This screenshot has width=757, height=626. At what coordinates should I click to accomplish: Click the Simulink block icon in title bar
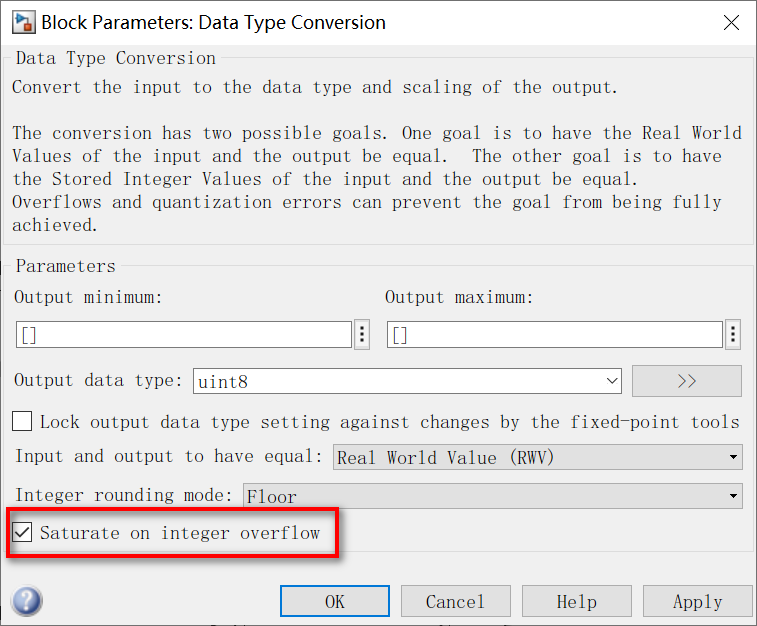[x=24, y=23]
